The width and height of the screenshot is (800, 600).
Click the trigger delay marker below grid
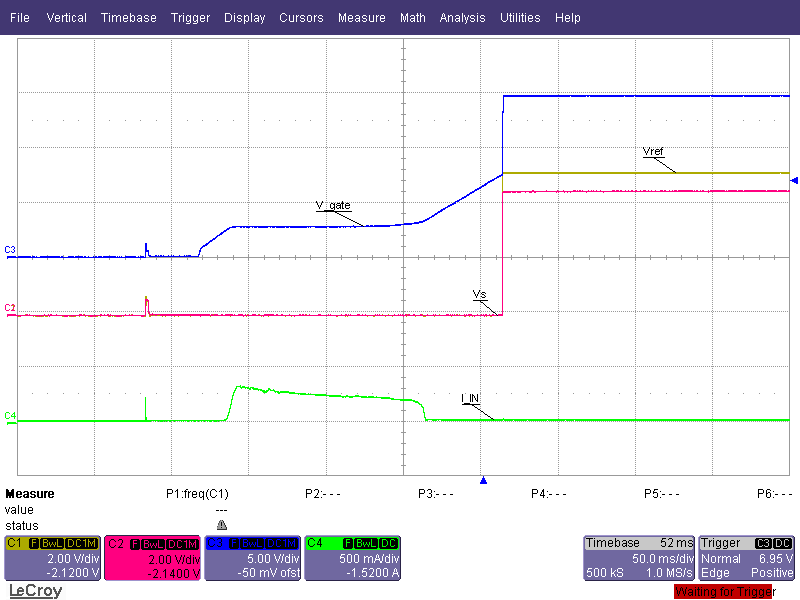pyautogui.click(x=483, y=481)
